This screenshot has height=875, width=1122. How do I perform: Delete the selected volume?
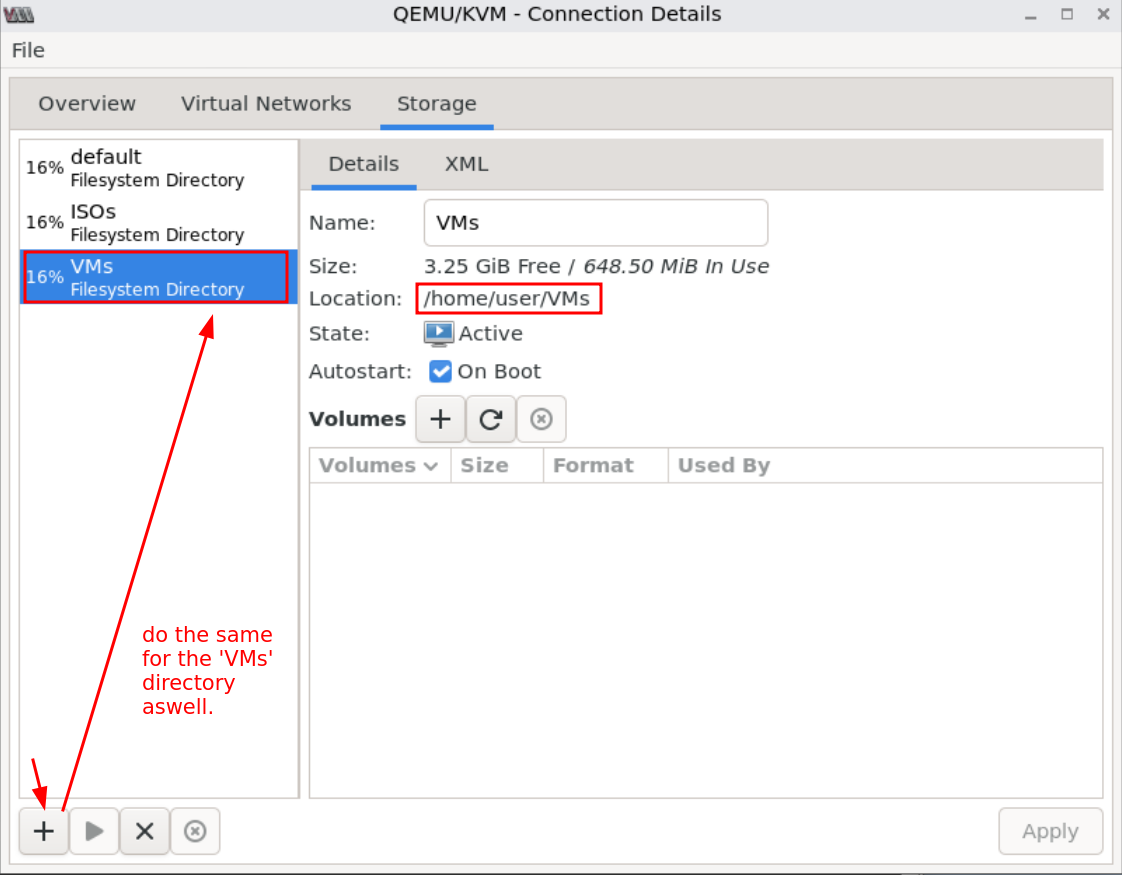pyautogui.click(x=541, y=419)
